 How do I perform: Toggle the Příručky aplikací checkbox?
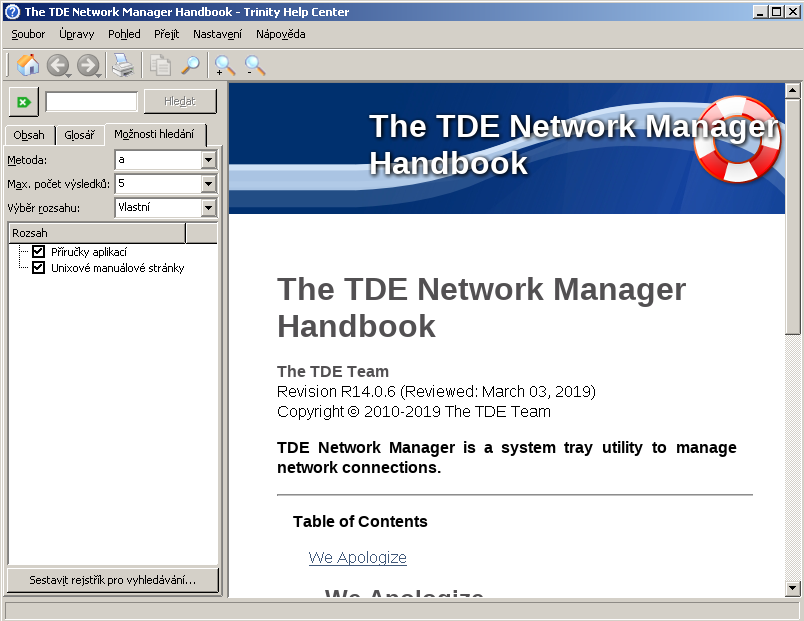click(38, 251)
